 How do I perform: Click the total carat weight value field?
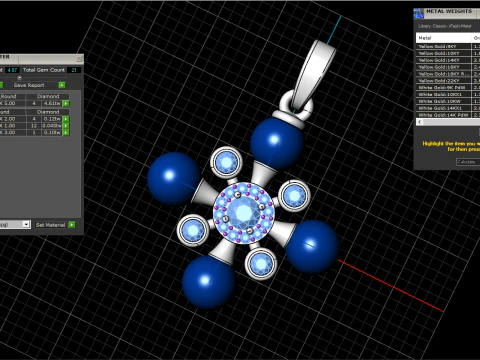pyautogui.click(x=12, y=70)
